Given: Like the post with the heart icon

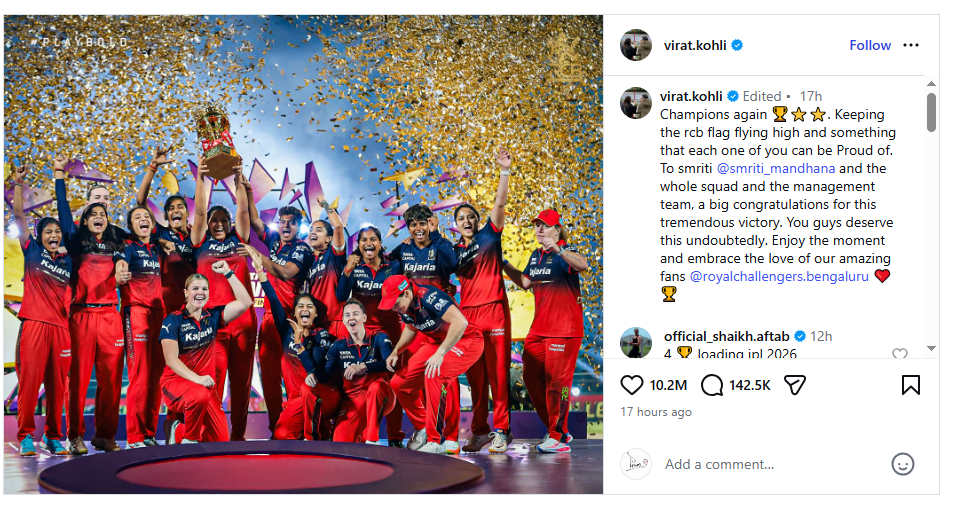Looking at the screenshot, I should click(632, 385).
